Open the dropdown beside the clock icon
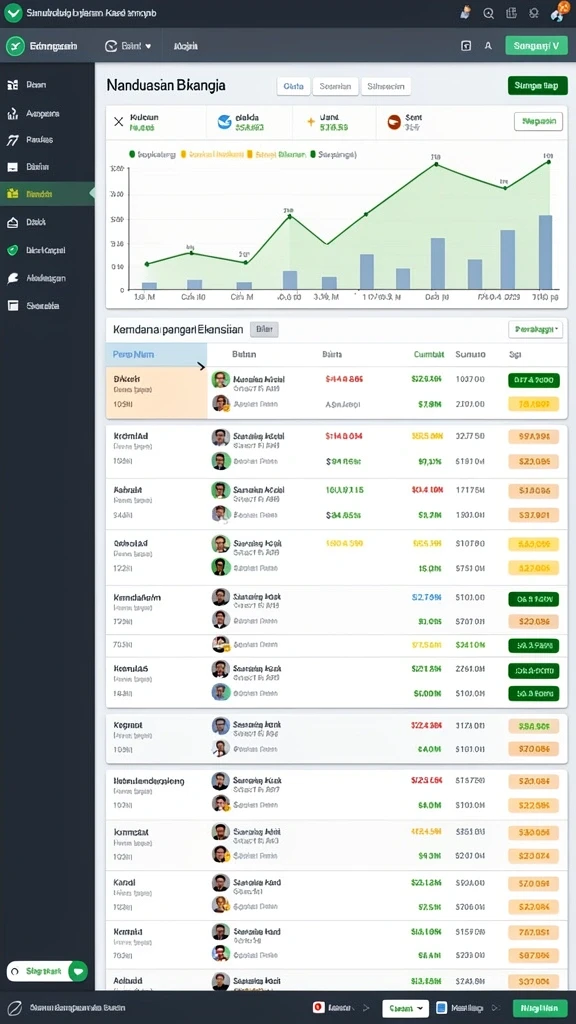This screenshot has height=1024, width=576. tap(128, 46)
